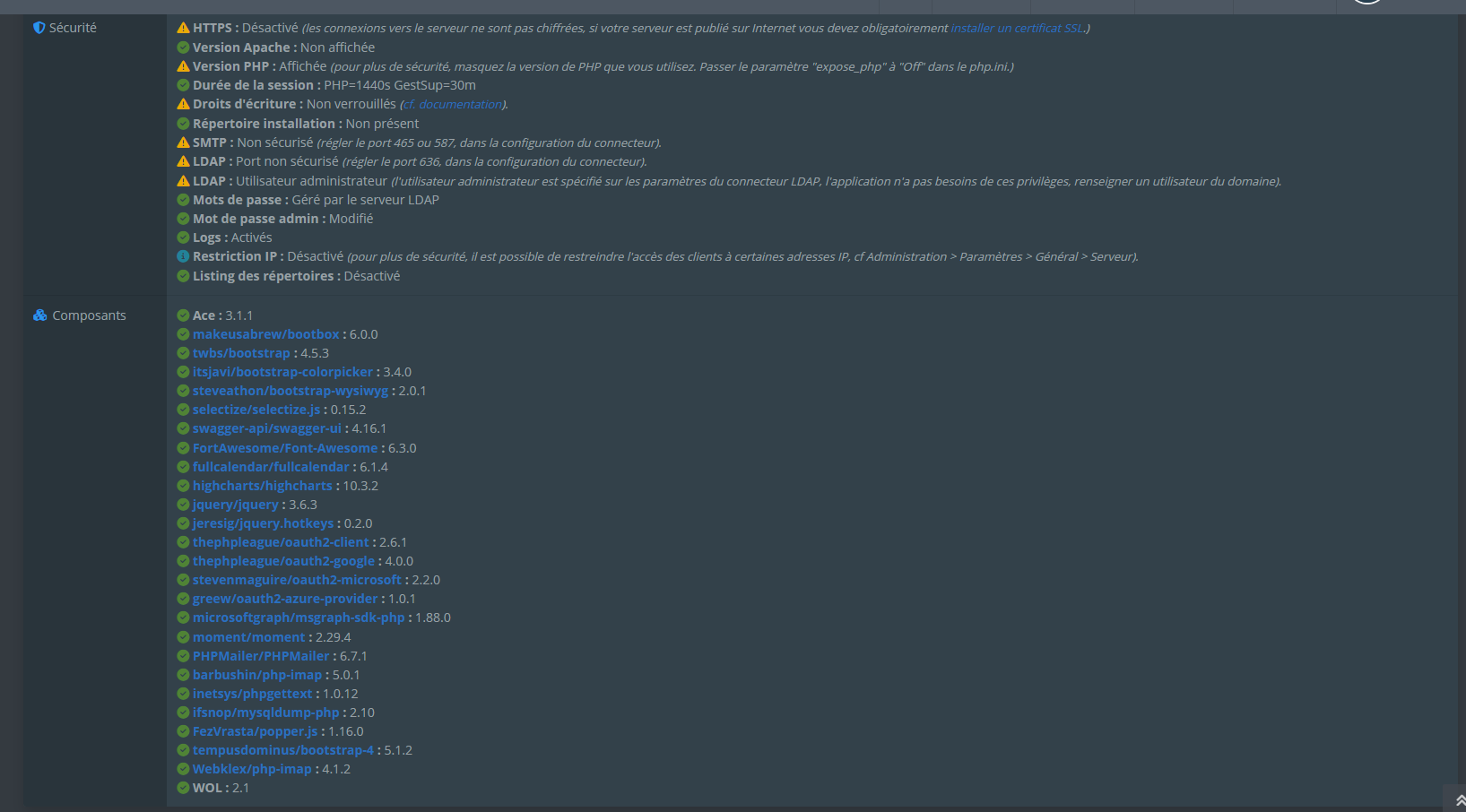Visit the swagger-api/swagger-ui link
Viewport: 1466px width, 812px height.
[x=267, y=428]
